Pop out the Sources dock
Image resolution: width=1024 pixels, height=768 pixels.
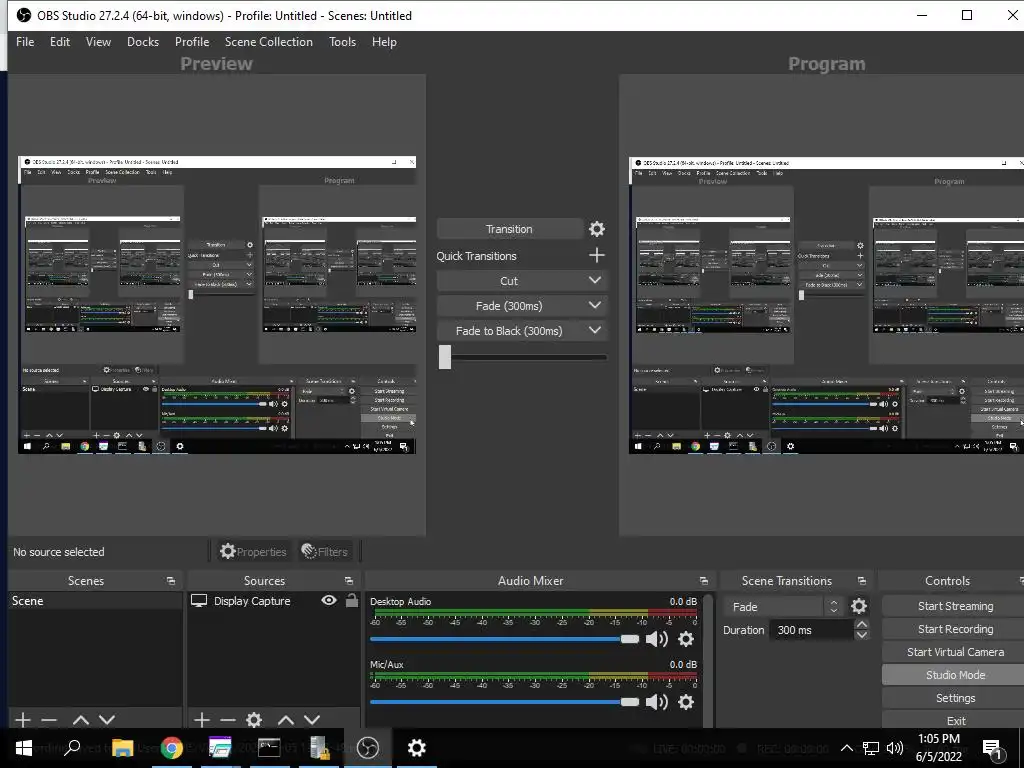click(x=349, y=581)
